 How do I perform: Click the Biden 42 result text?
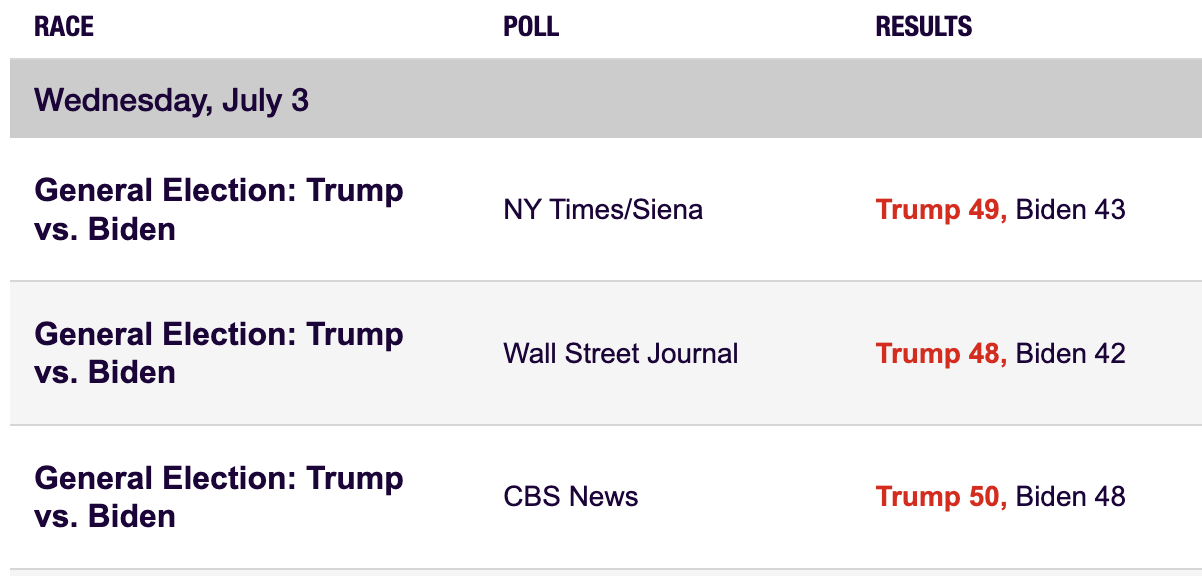[x=1070, y=353]
